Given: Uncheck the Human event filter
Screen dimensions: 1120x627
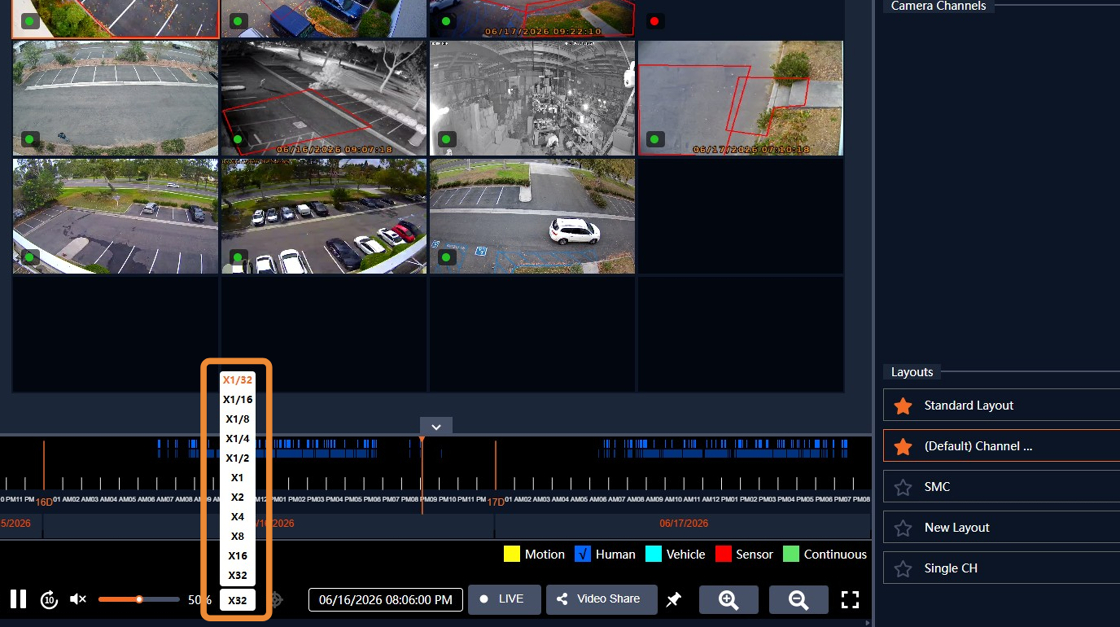Looking at the screenshot, I should pos(582,554).
